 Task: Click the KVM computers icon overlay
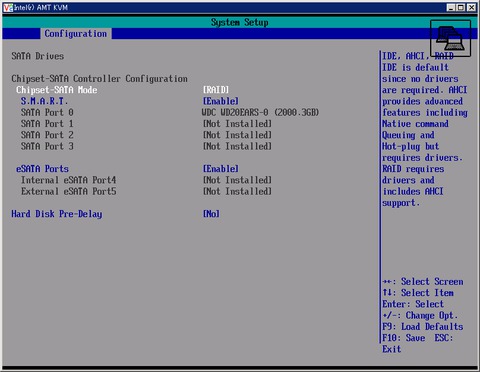pos(450,38)
